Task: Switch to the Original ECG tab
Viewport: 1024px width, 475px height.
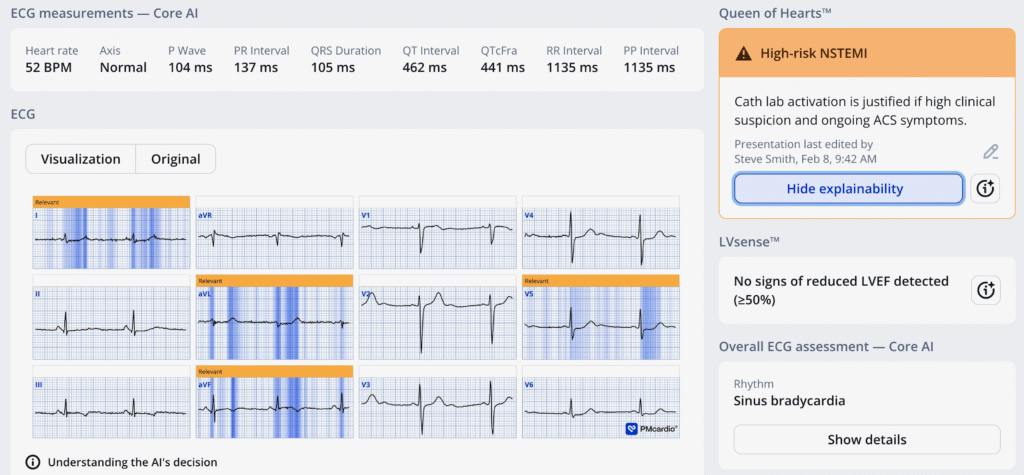Action: tap(175, 159)
